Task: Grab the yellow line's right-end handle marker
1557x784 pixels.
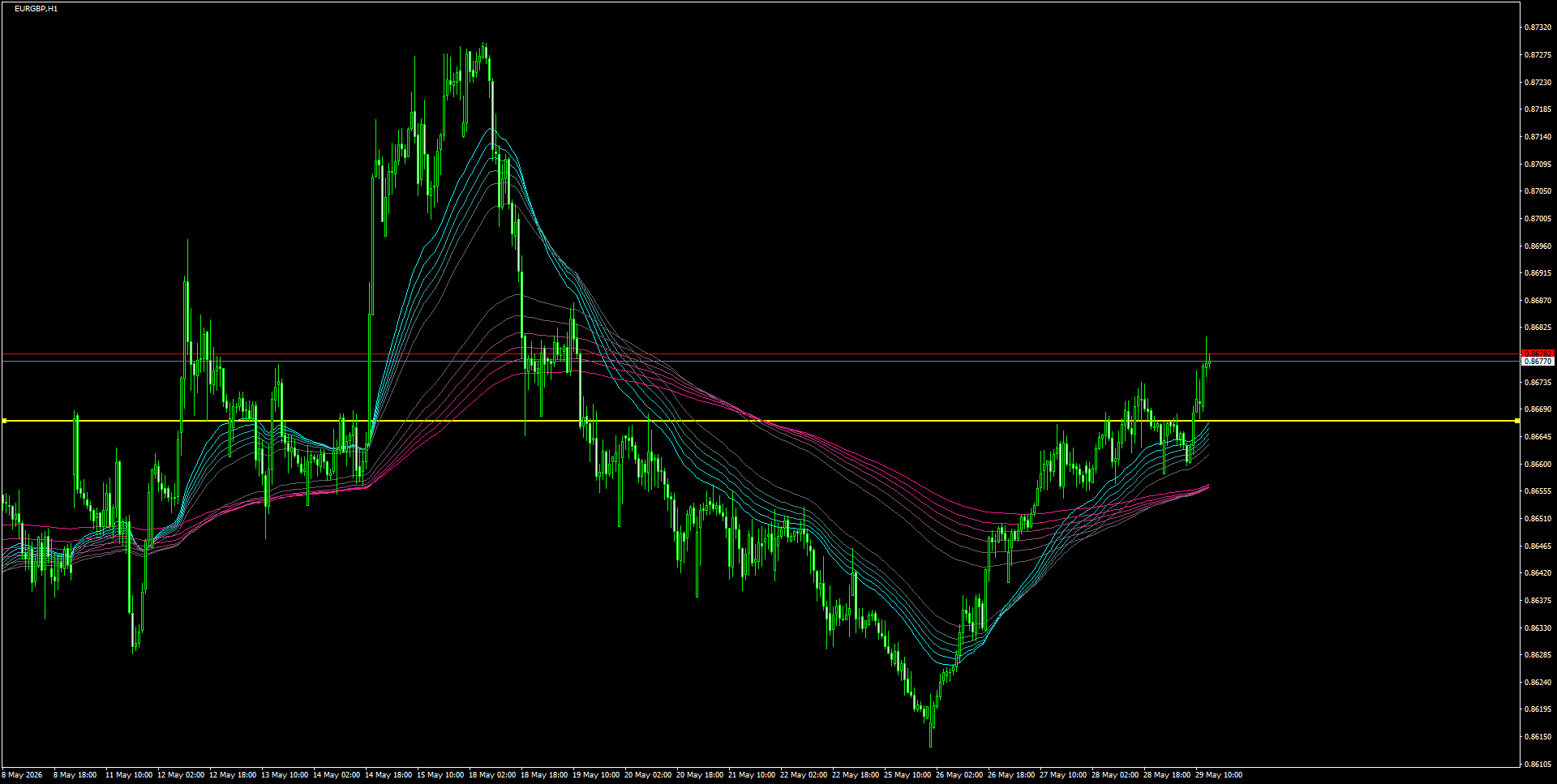Action: 1517,421
